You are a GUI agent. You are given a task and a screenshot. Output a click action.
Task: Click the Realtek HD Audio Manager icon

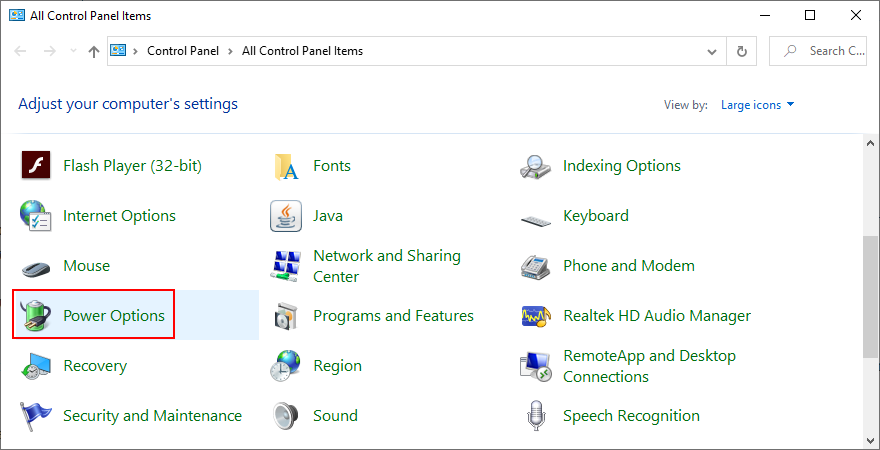536,316
